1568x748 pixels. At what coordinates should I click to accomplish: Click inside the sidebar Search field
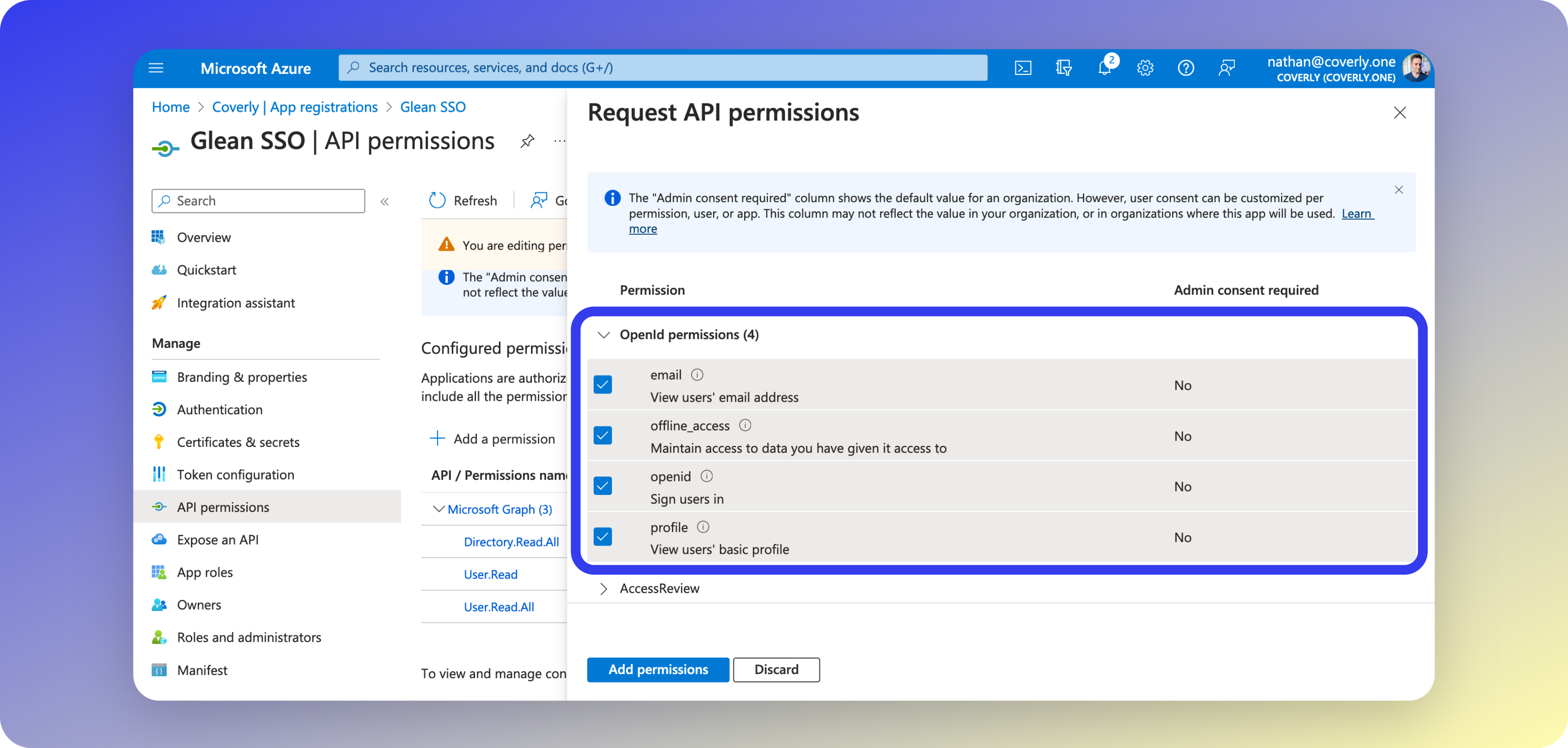(x=257, y=200)
